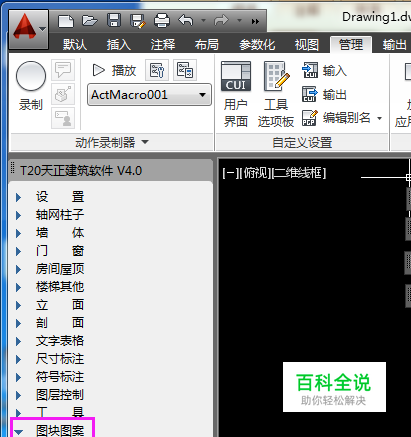Switch to the 插入 ribbon tab
The height and width of the screenshot is (437, 411).
(119, 44)
